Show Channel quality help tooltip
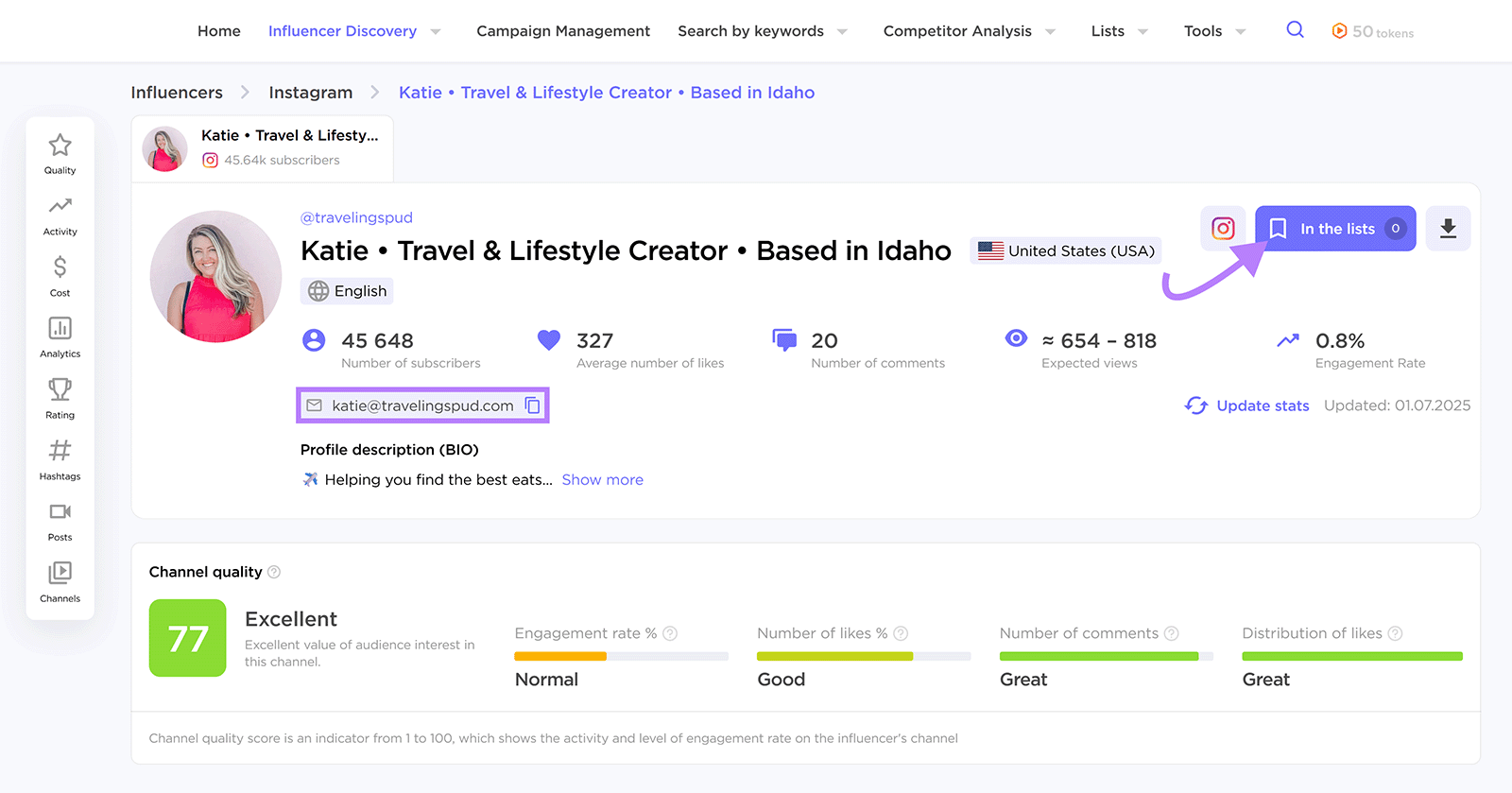 tap(274, 572)
